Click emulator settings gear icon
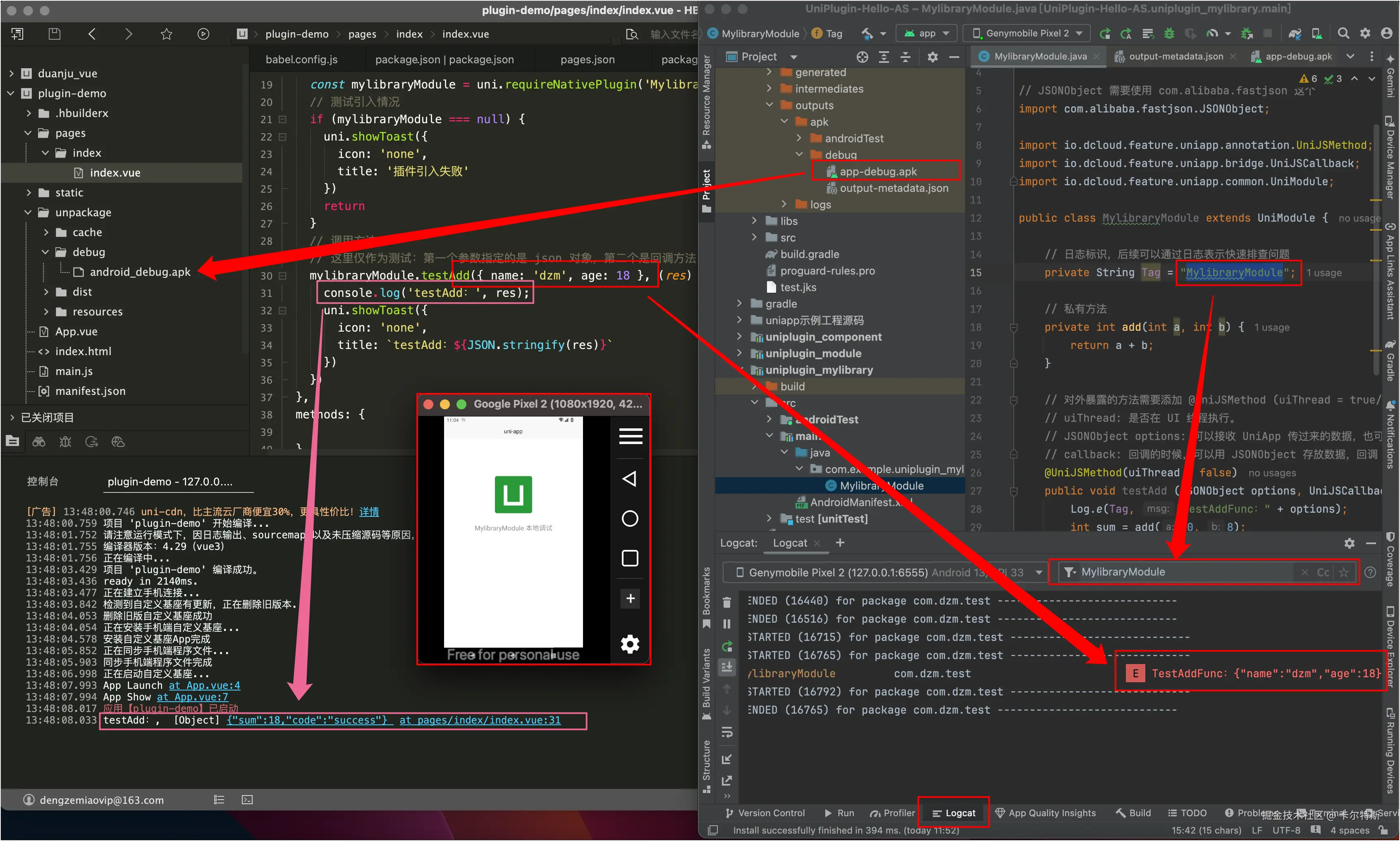Image resolution: width=1400 pixels, height=841 pixels. click(x=630, y=644)
